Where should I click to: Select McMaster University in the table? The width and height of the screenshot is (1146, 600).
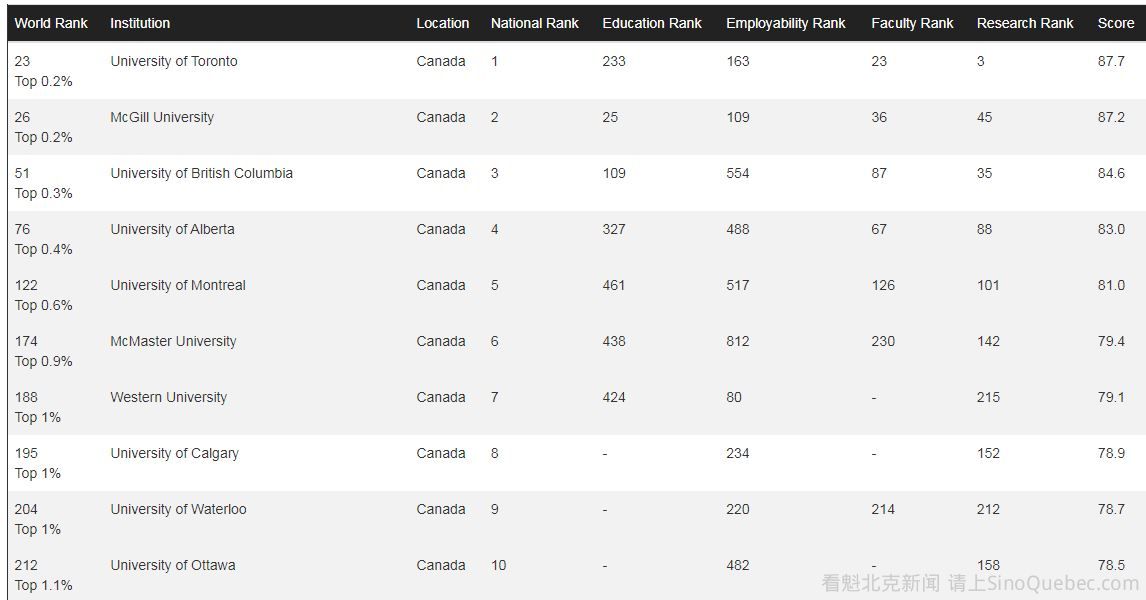[x=173, y=341]
